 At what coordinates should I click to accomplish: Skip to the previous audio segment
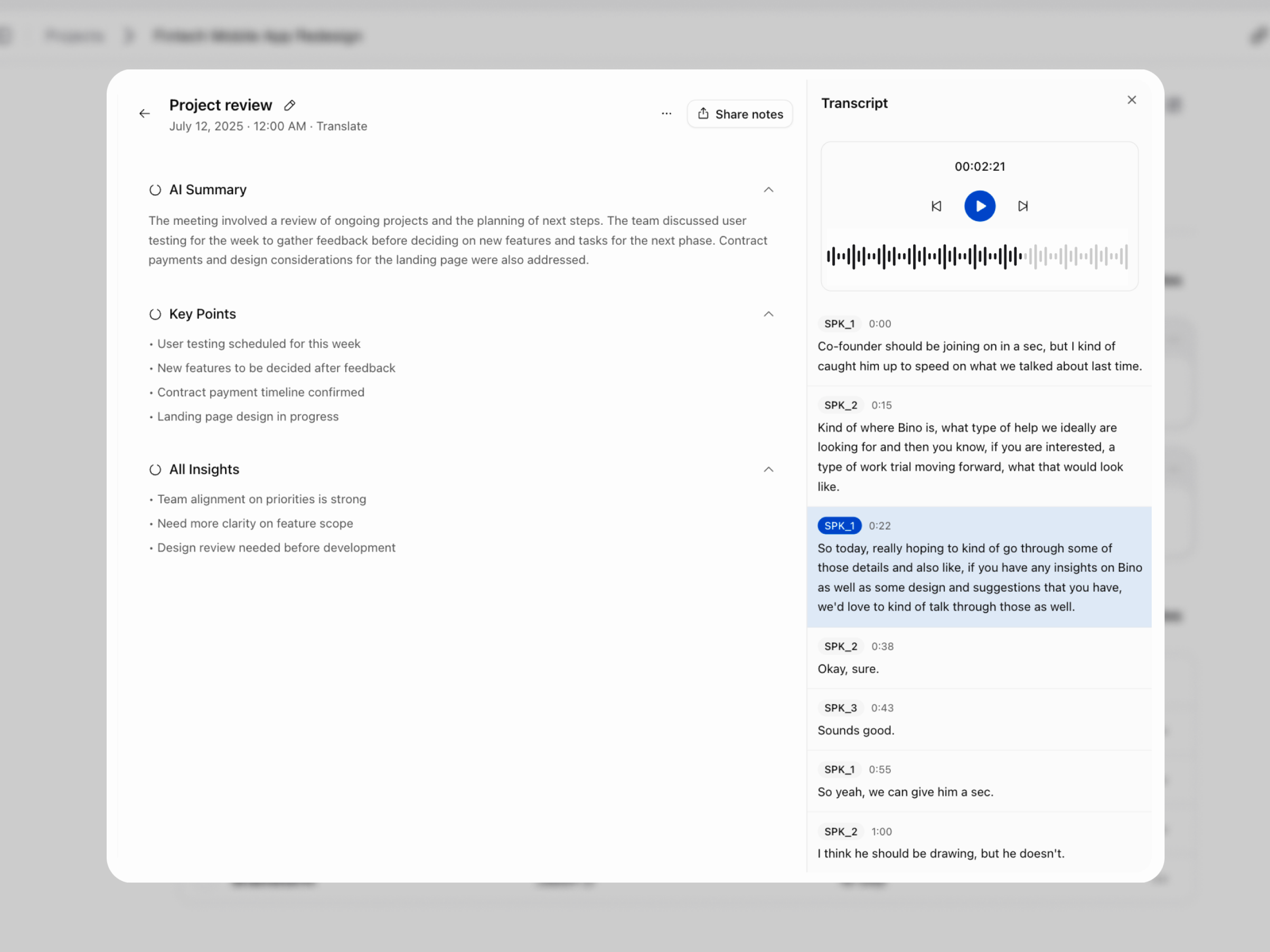(x=936, y=206)
